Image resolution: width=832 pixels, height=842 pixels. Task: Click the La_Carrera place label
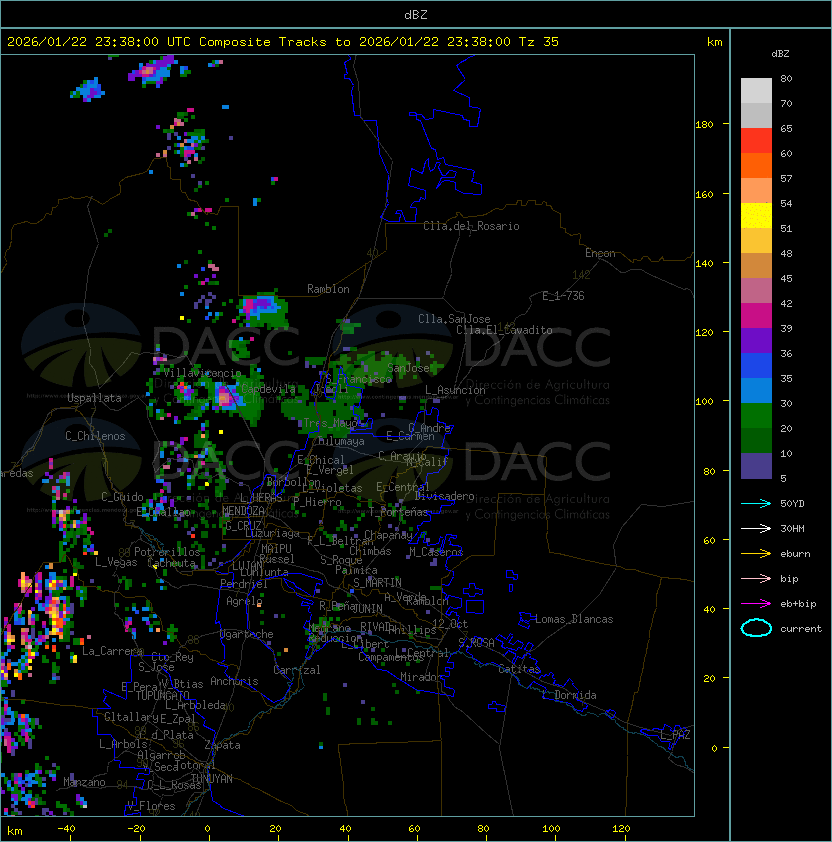113,651
